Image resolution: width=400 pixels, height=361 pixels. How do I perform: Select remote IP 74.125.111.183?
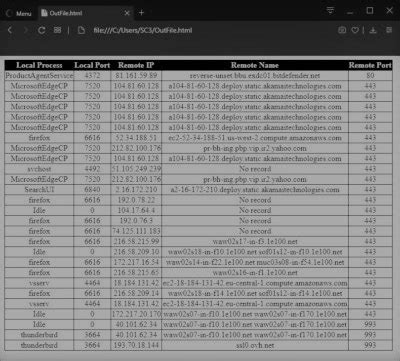click(136, 231)
